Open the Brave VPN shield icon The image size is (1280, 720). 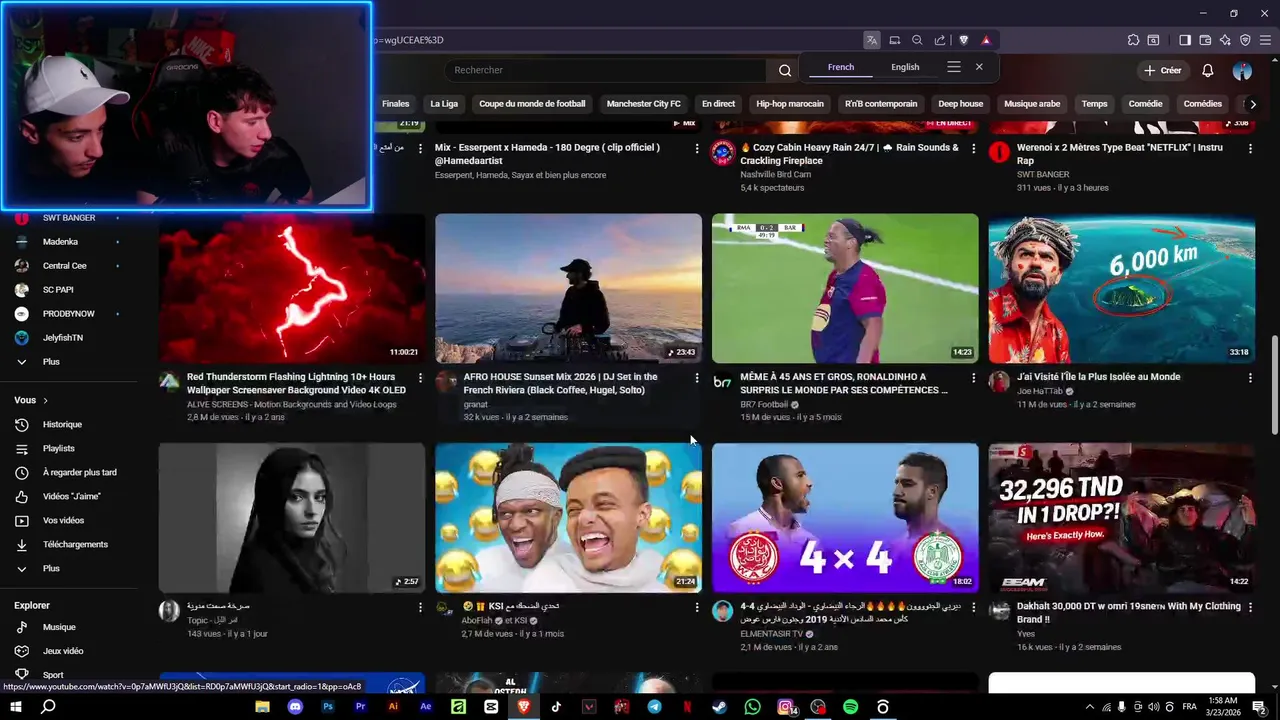[x=1245, y=40]
